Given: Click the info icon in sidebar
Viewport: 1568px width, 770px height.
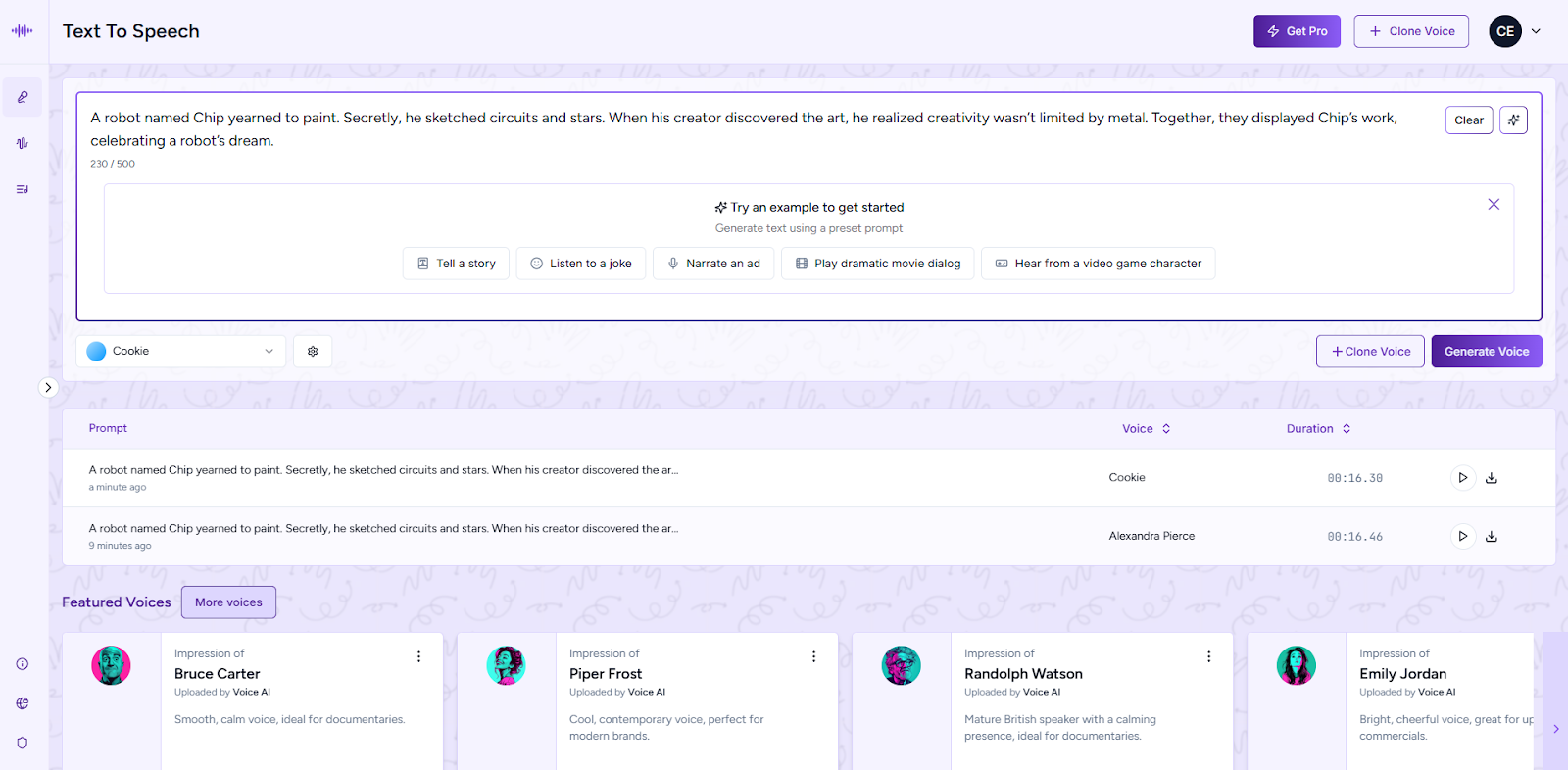Looking at the screenshot, I should (x=23, y=664).
